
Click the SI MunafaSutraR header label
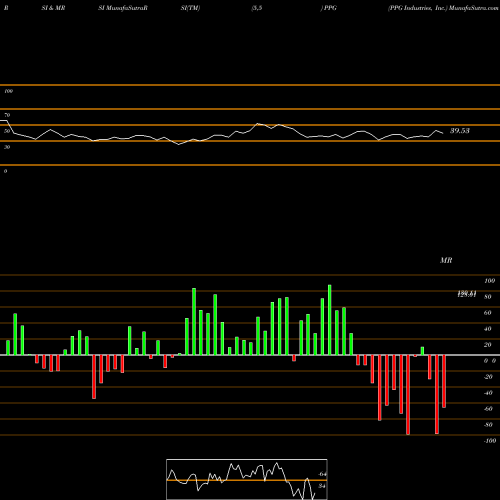pos(123,8)
